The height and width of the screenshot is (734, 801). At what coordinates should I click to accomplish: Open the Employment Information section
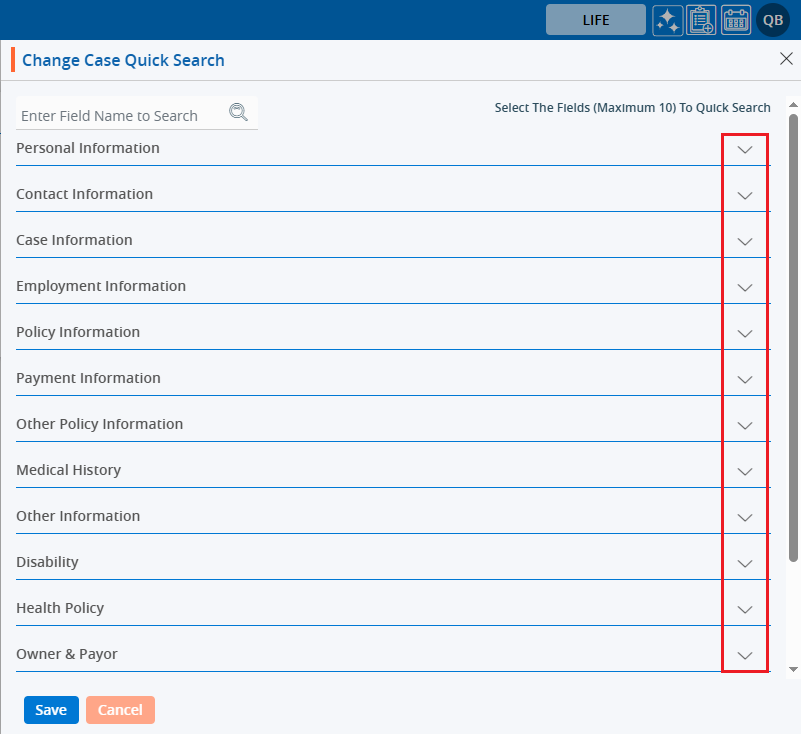click(x=745, y=287)
